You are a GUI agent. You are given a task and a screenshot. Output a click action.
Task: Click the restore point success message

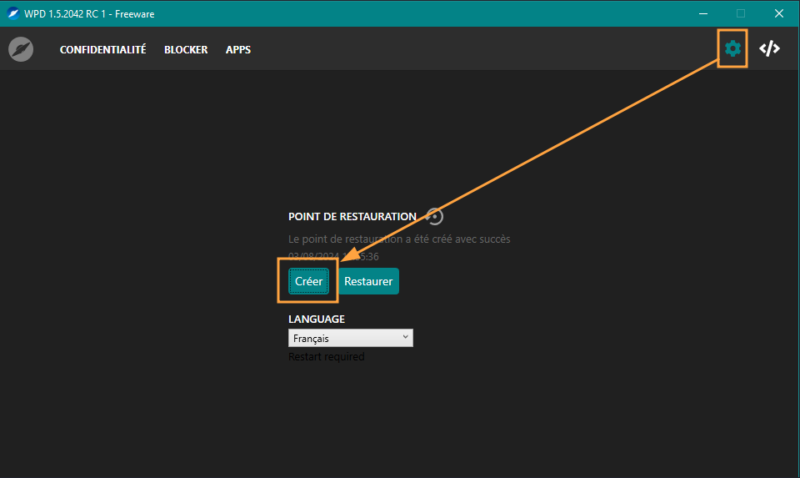coord(399,239)
